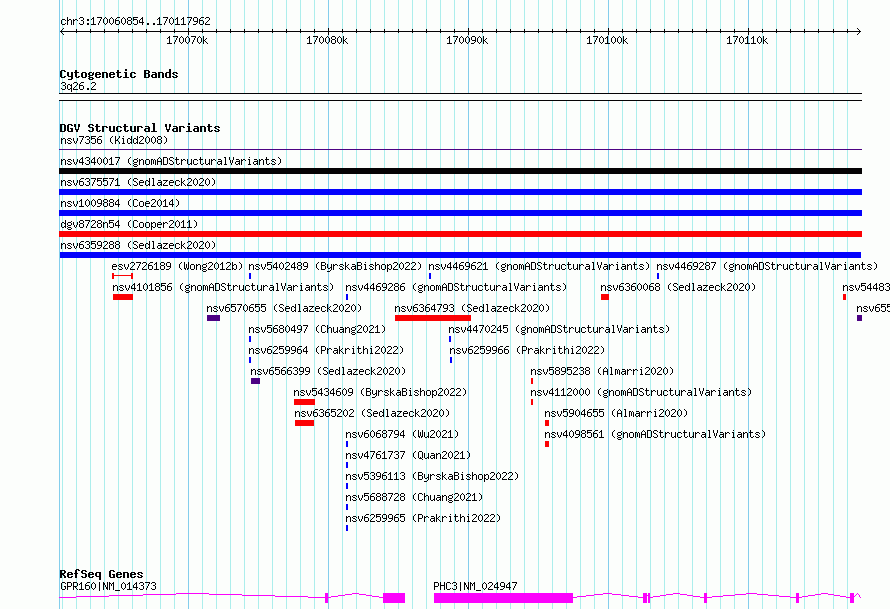Screen dimensions: 890x609
Task: Click the 170090k ruler position
Action: pos(467,40)
